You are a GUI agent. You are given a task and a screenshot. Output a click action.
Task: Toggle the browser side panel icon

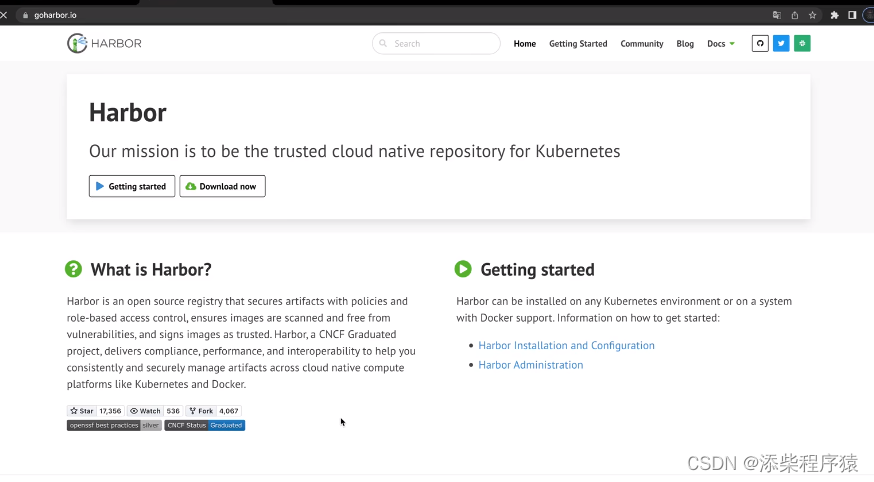(852, 15)
